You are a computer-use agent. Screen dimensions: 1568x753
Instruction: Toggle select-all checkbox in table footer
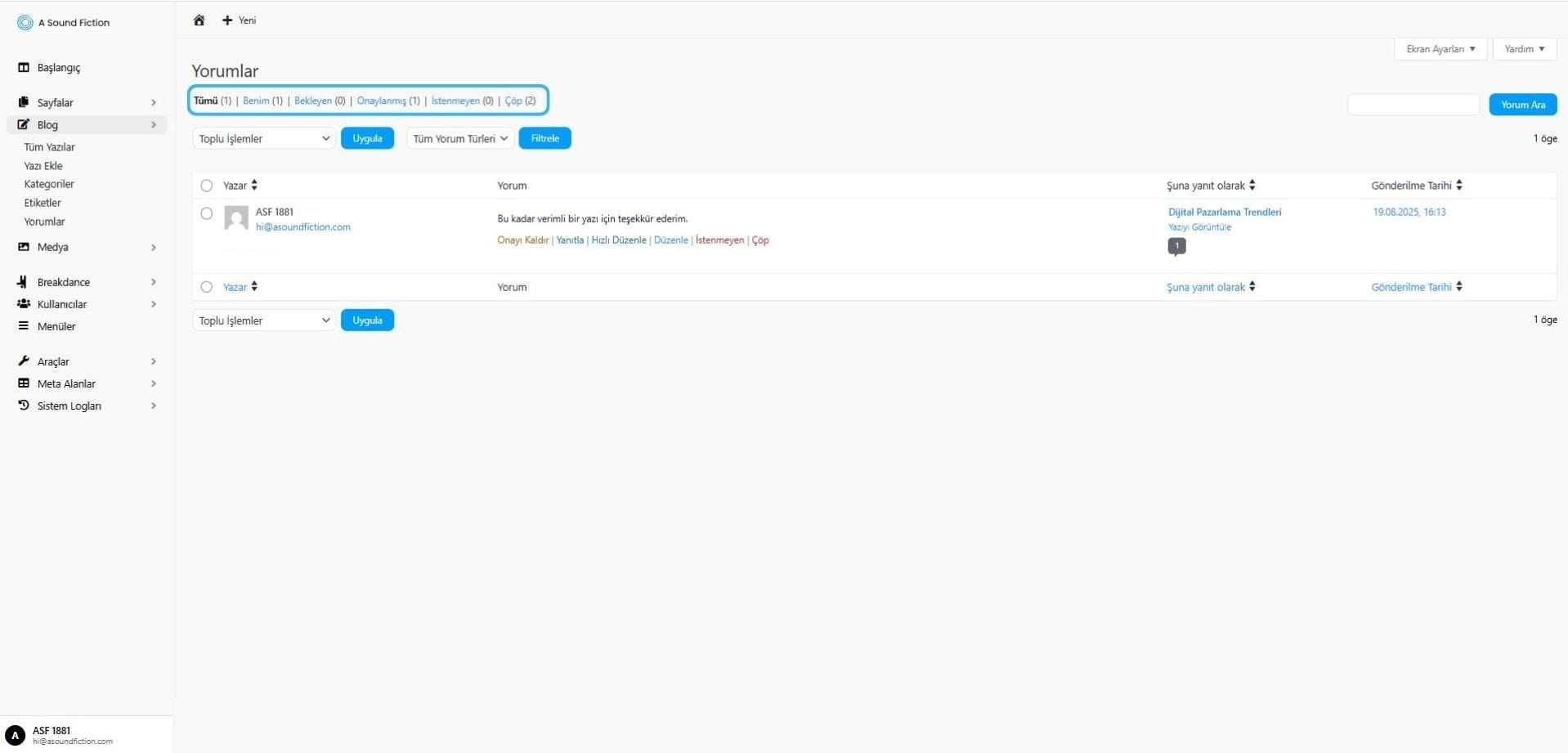click(x=207, y=287)
